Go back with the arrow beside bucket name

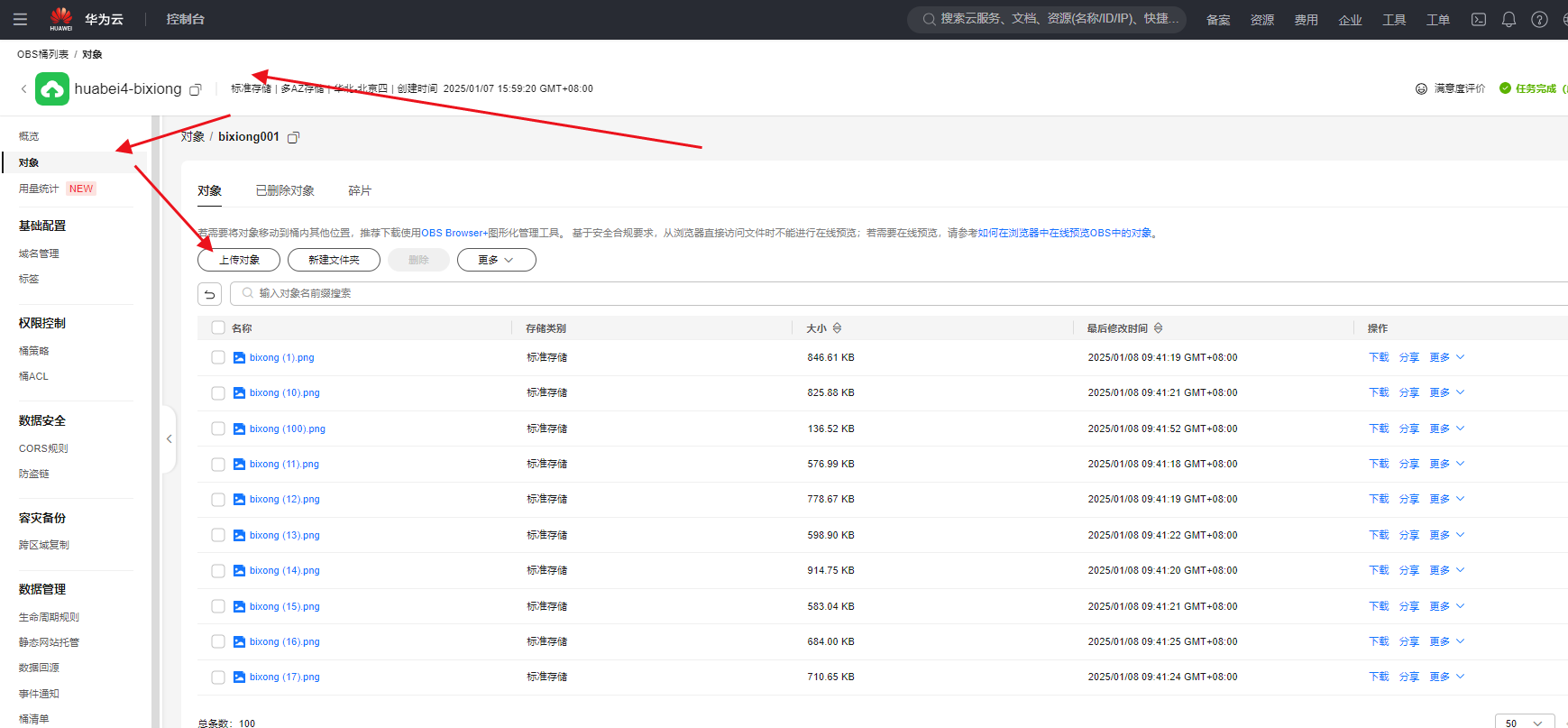point(23,88)
